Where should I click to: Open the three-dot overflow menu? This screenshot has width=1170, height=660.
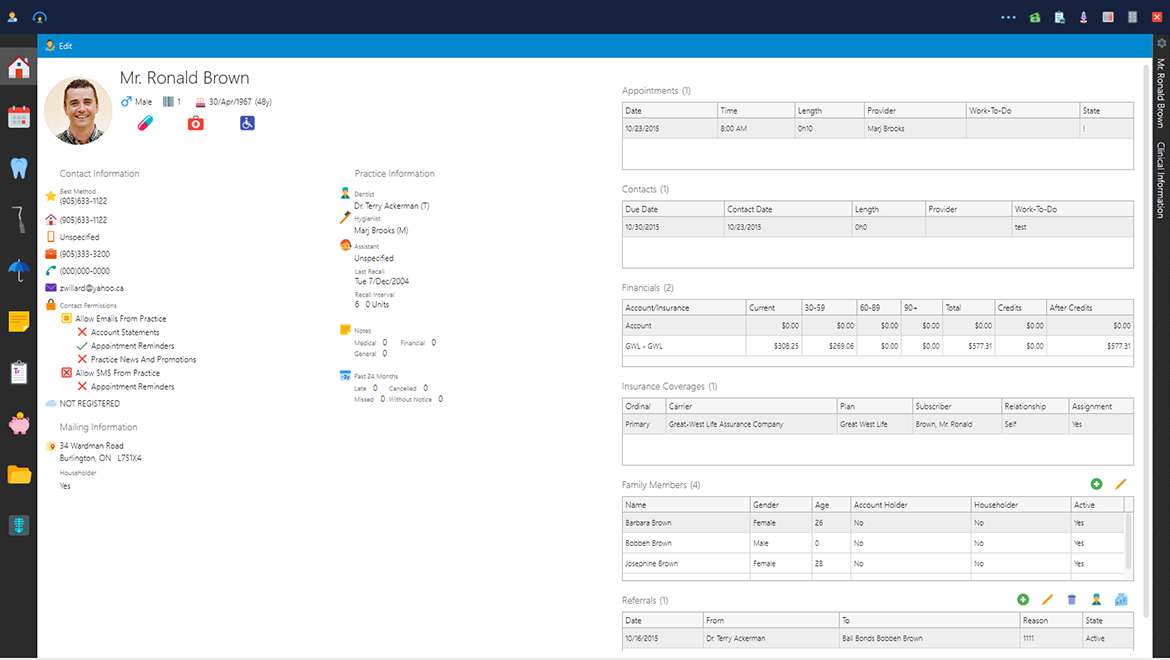[x=1008, y=17]
